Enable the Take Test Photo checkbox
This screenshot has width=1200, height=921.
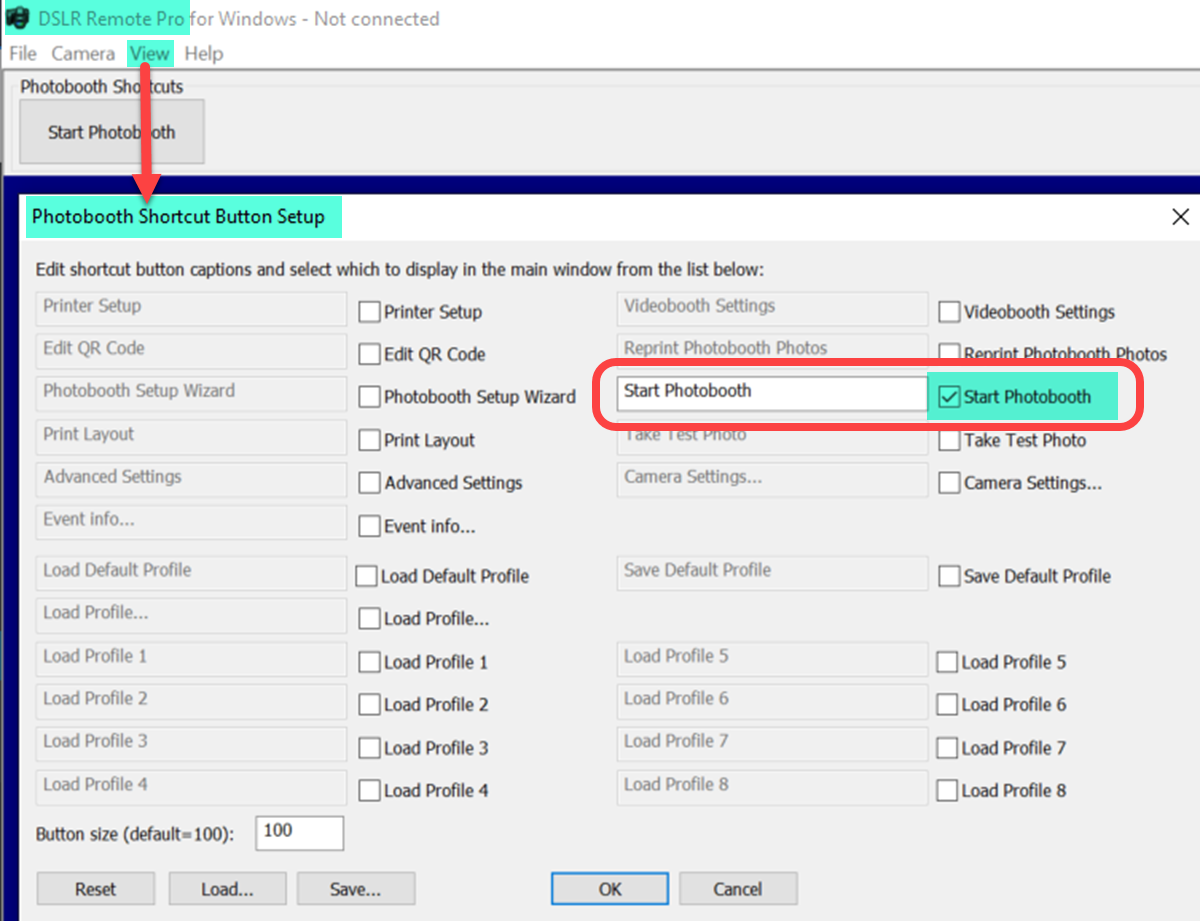[949, 441]
